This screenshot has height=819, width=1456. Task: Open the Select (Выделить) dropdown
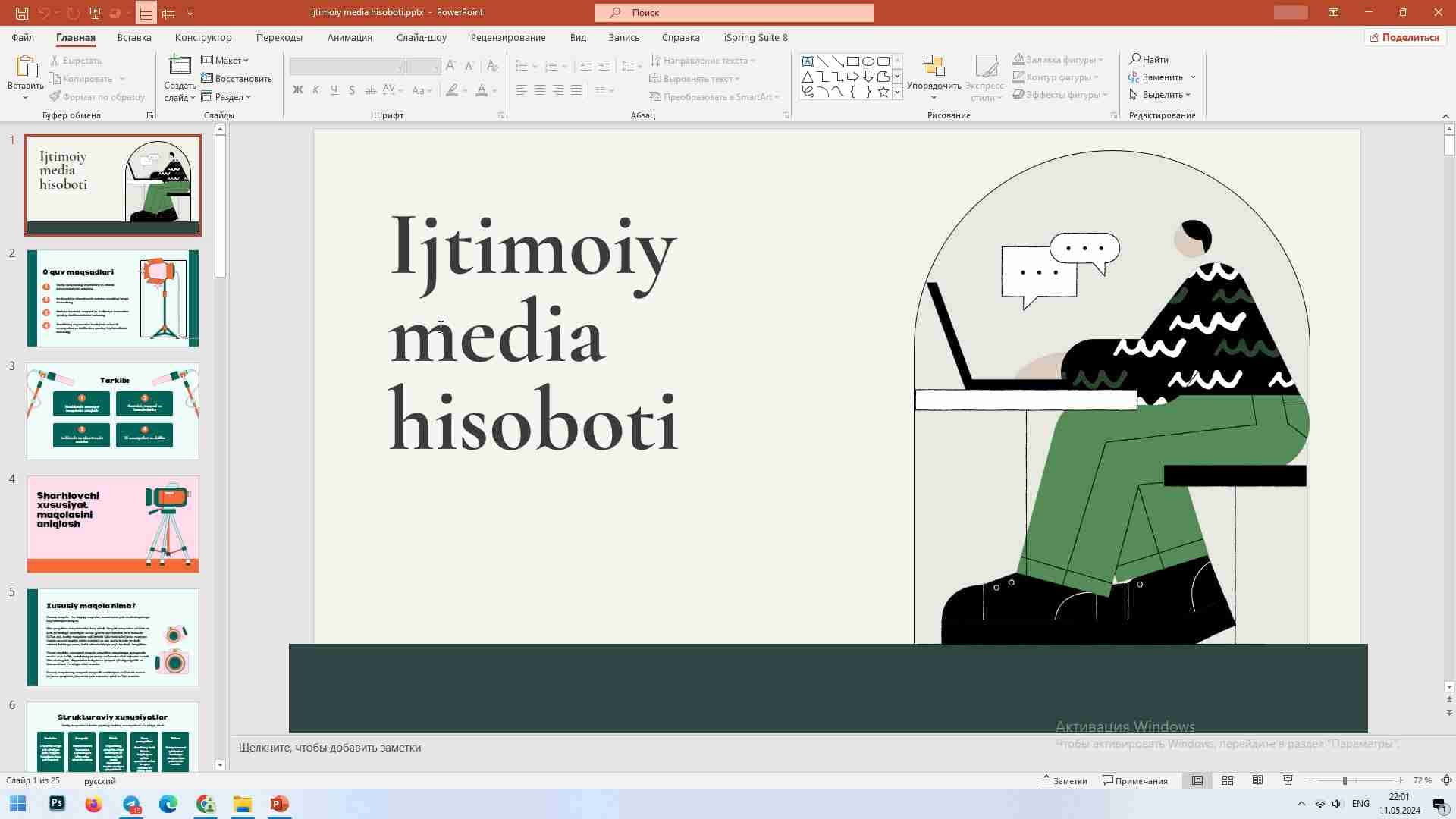[1160, 94]
